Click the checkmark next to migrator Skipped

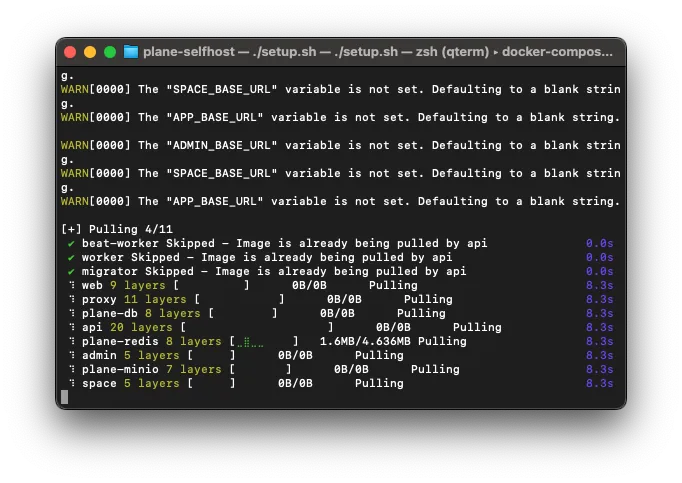71,271
